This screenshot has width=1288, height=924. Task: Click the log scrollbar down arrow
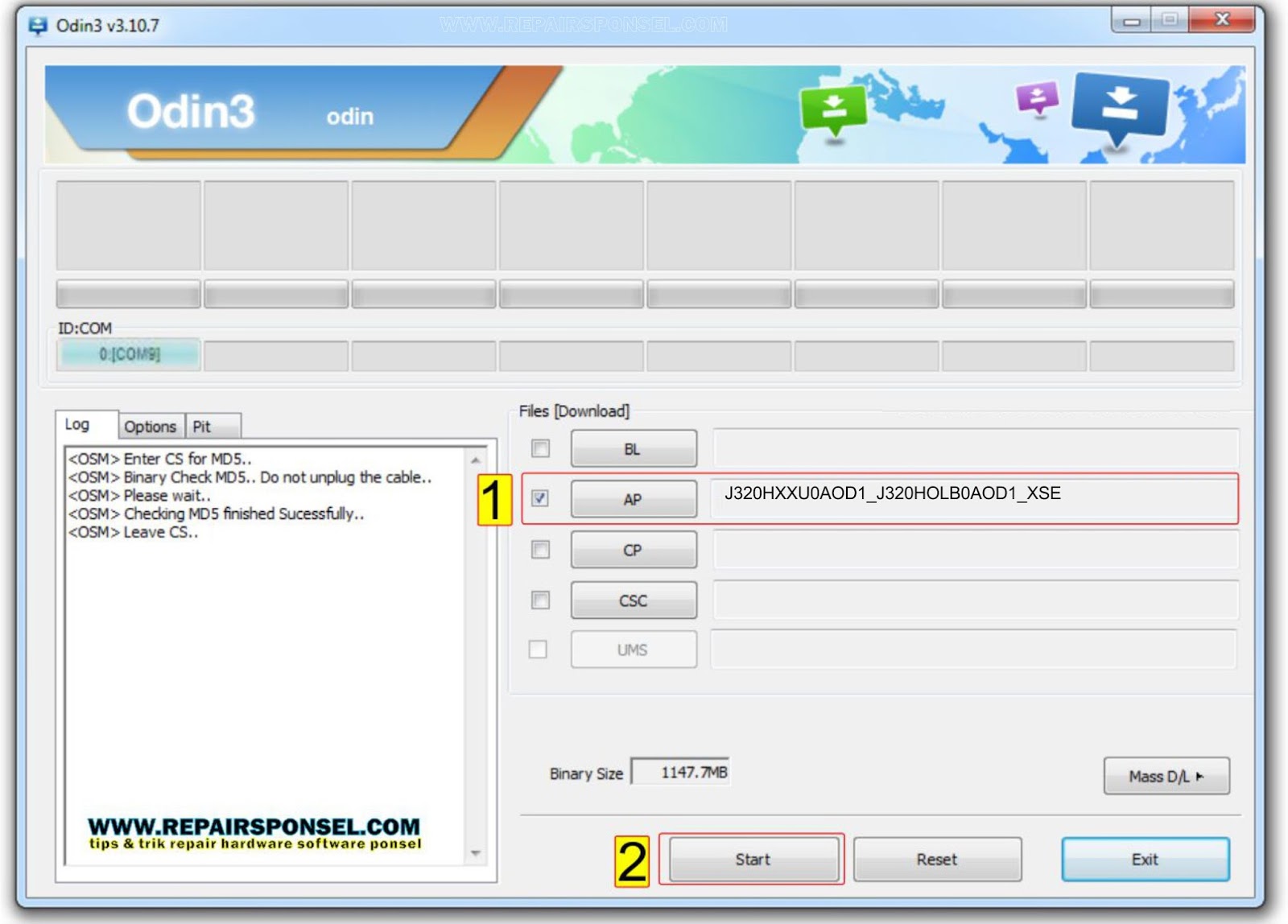476,853
